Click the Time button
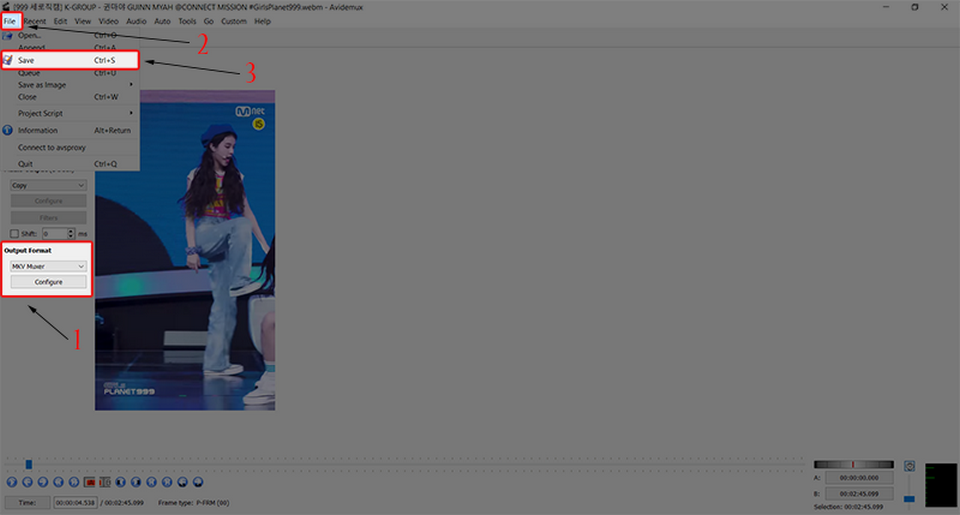This screenshot has width=960, height=515. pyautogui.click(x=27, y=503)
